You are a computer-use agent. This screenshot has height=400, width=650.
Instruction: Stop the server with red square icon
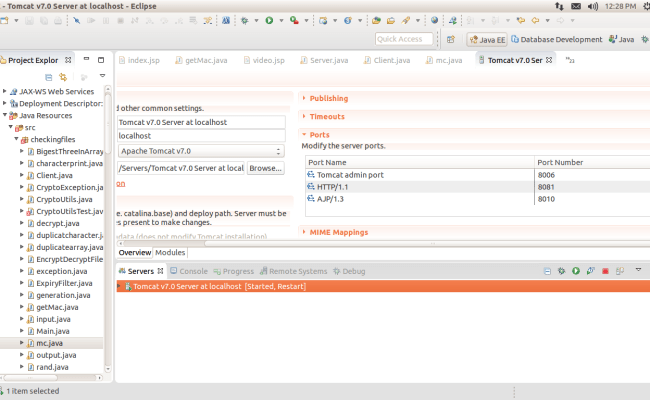[x=605, y=271]
